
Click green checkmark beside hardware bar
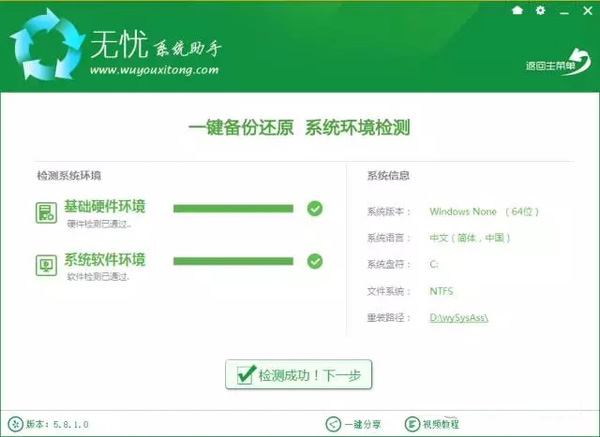315,209
